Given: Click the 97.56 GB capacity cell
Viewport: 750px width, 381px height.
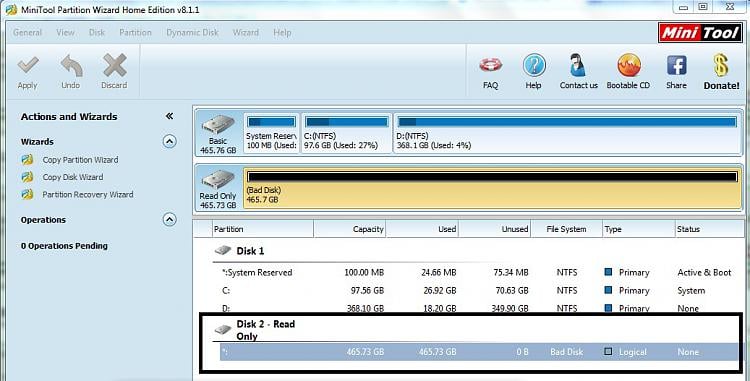Looking at the screenshot, I should (364, 291).
